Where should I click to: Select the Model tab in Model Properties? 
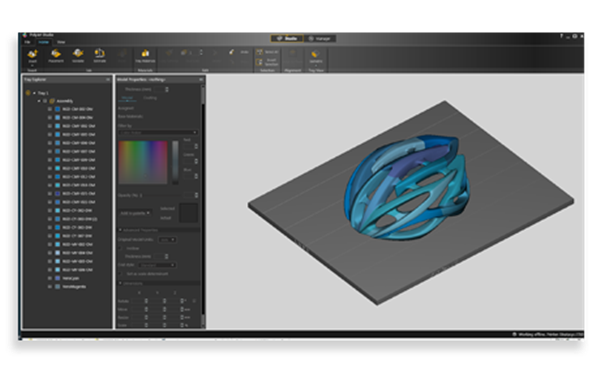[x=127, y=98]
